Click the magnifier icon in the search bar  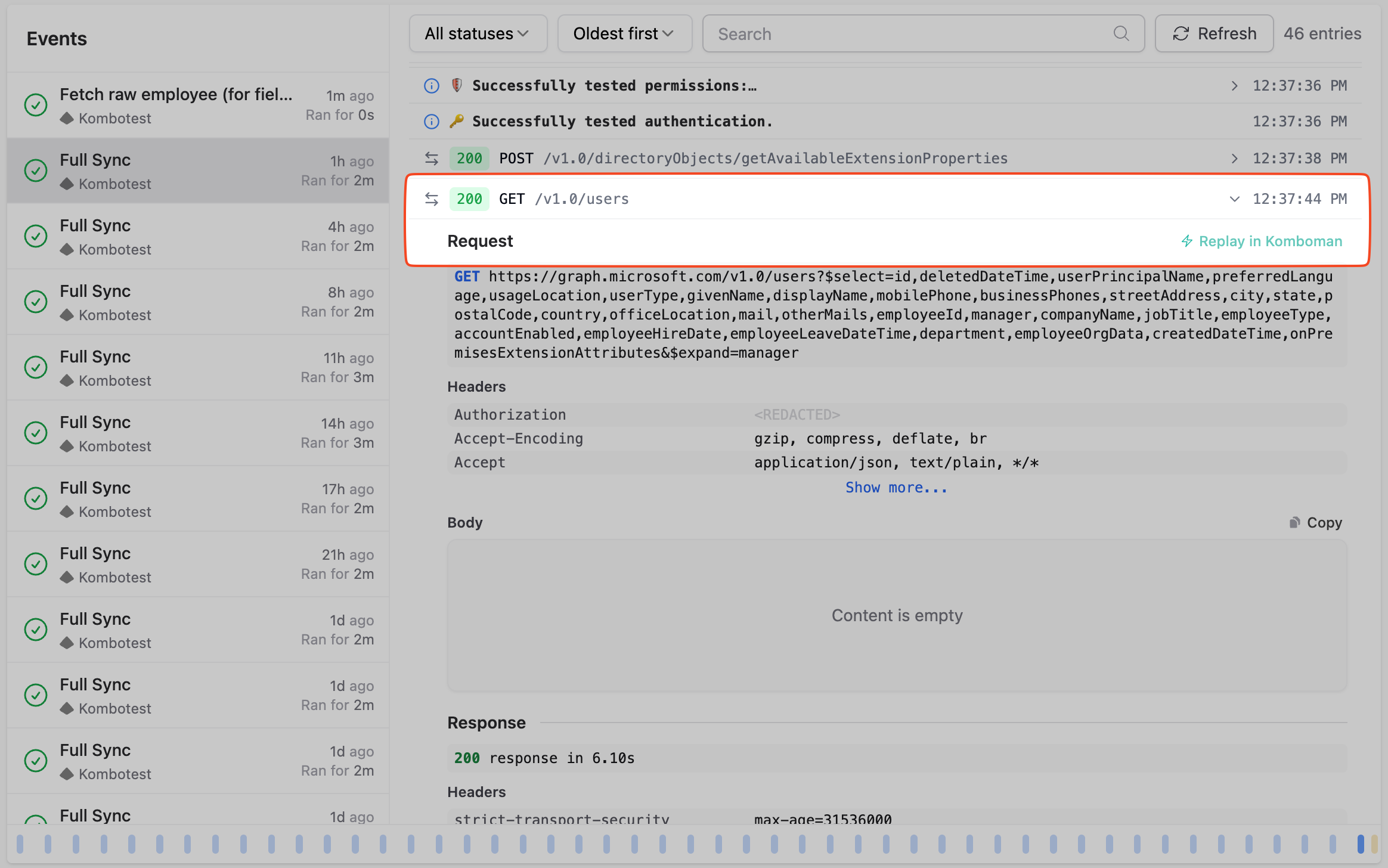coord(1121,33)
